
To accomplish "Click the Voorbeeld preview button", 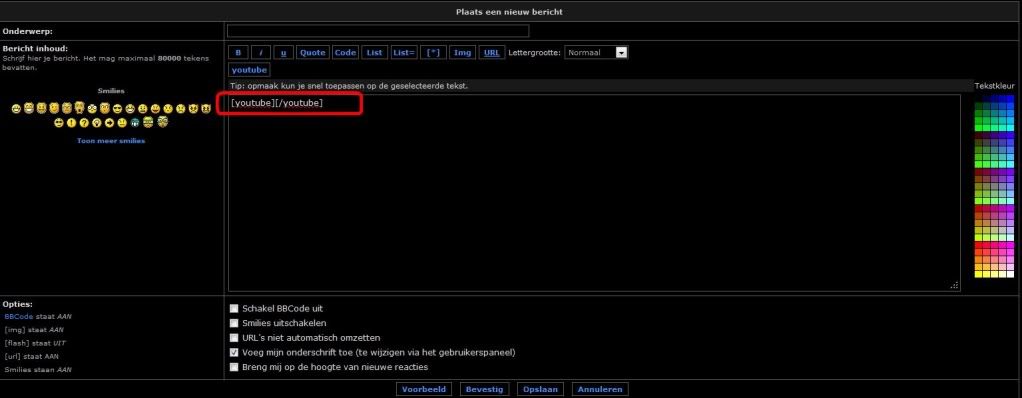I will tap(424, 389).
